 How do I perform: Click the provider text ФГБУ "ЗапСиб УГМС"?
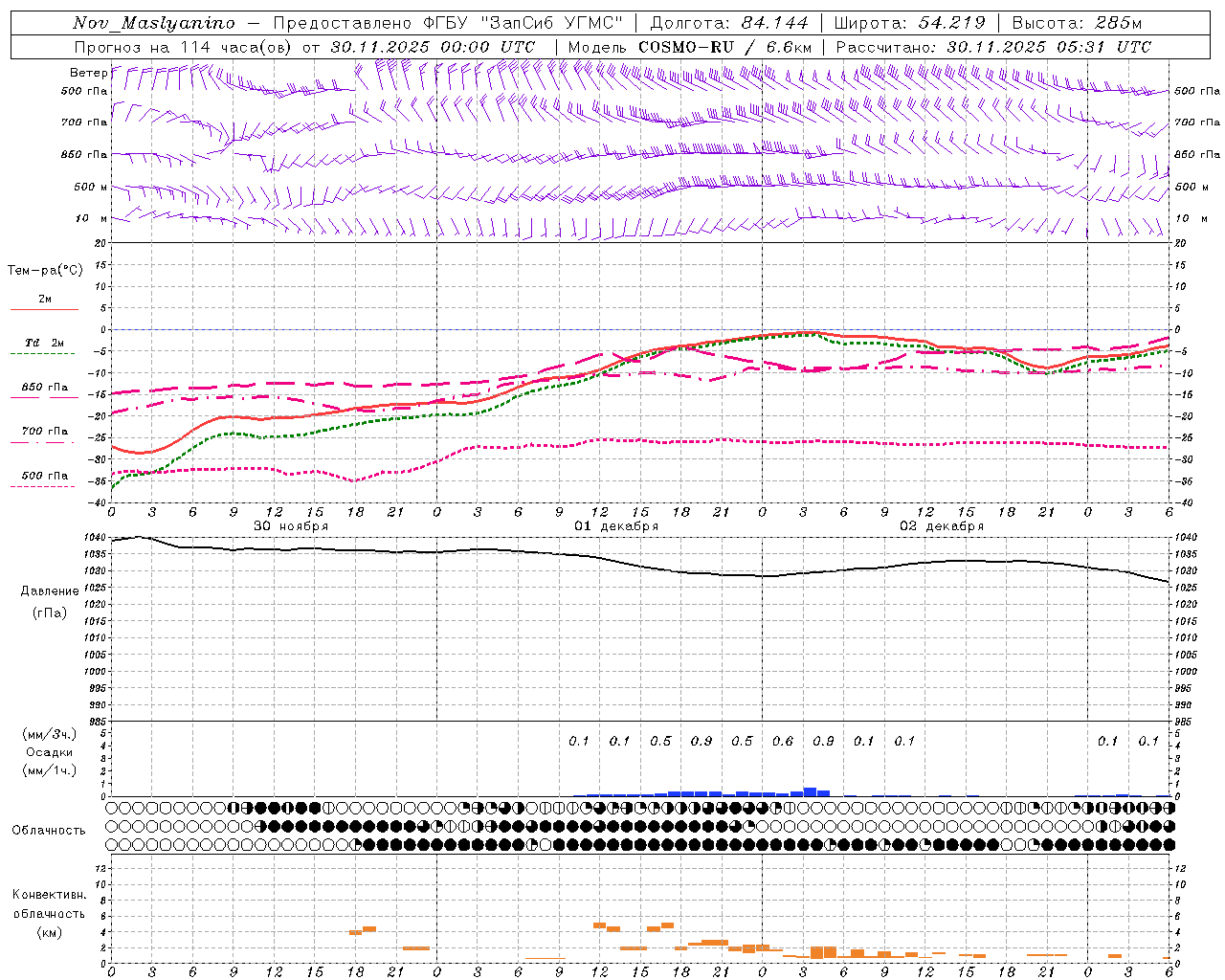(523, 23)
